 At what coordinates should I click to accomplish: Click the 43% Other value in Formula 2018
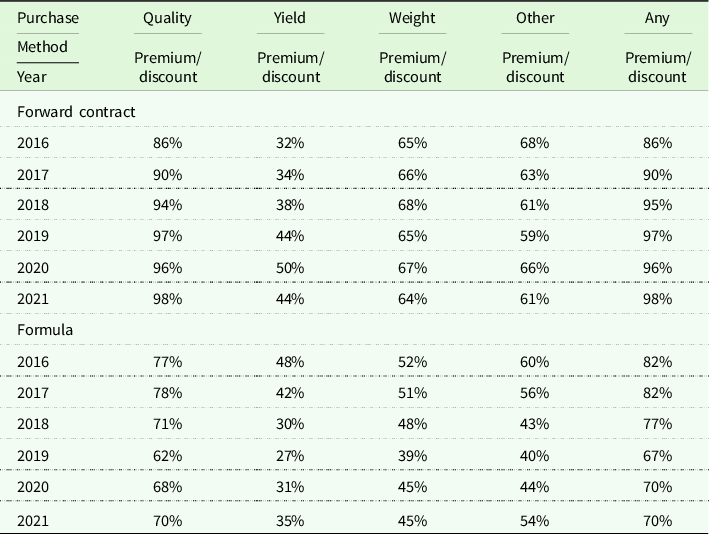534,424
